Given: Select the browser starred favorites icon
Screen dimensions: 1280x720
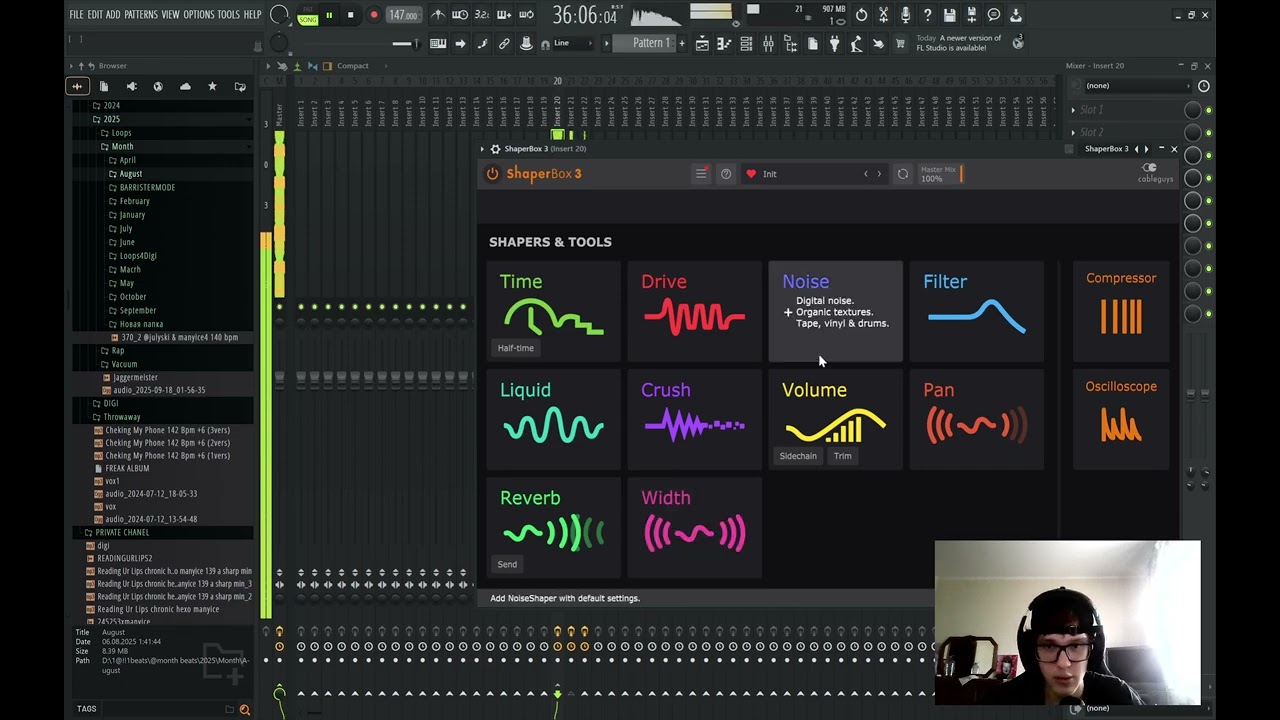Looking at the screenshot, I should (x=212, y=87).
